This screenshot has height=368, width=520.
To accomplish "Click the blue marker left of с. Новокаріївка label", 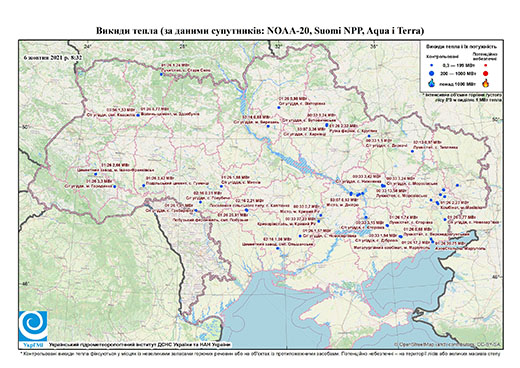I will tap(300, 236).
